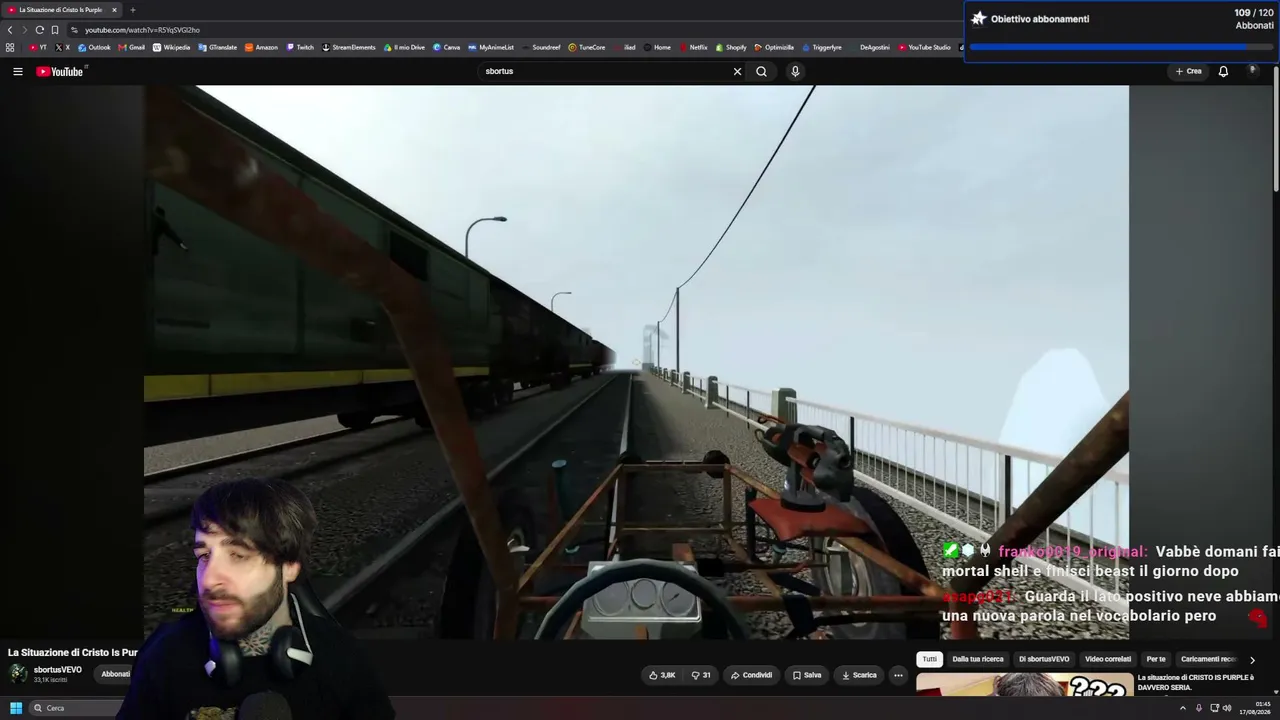Select the Per te chip
1280x720 pixels.
tap(1156, 659)
